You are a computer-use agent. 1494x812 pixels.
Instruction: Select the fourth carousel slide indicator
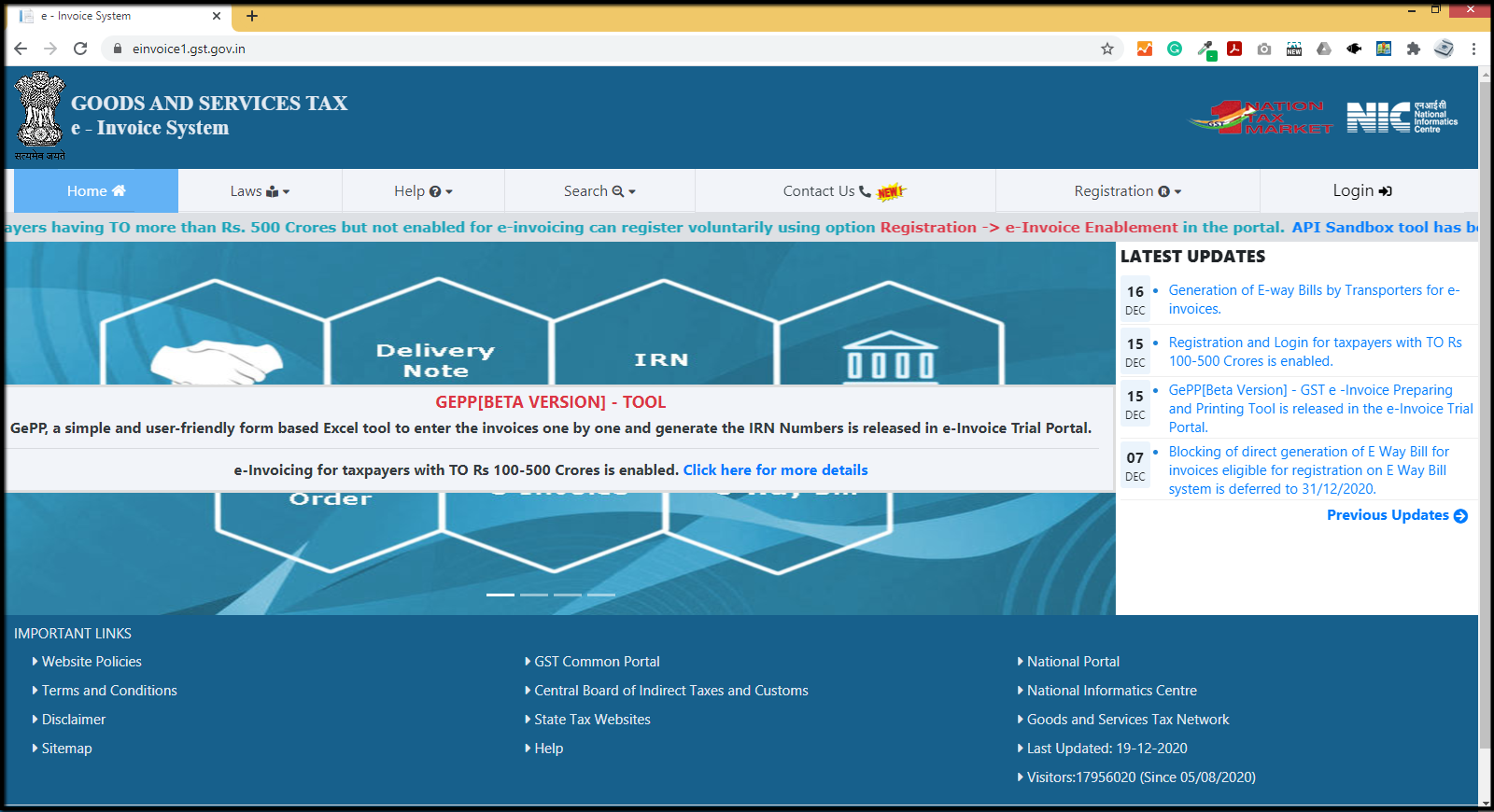point(601,595)
